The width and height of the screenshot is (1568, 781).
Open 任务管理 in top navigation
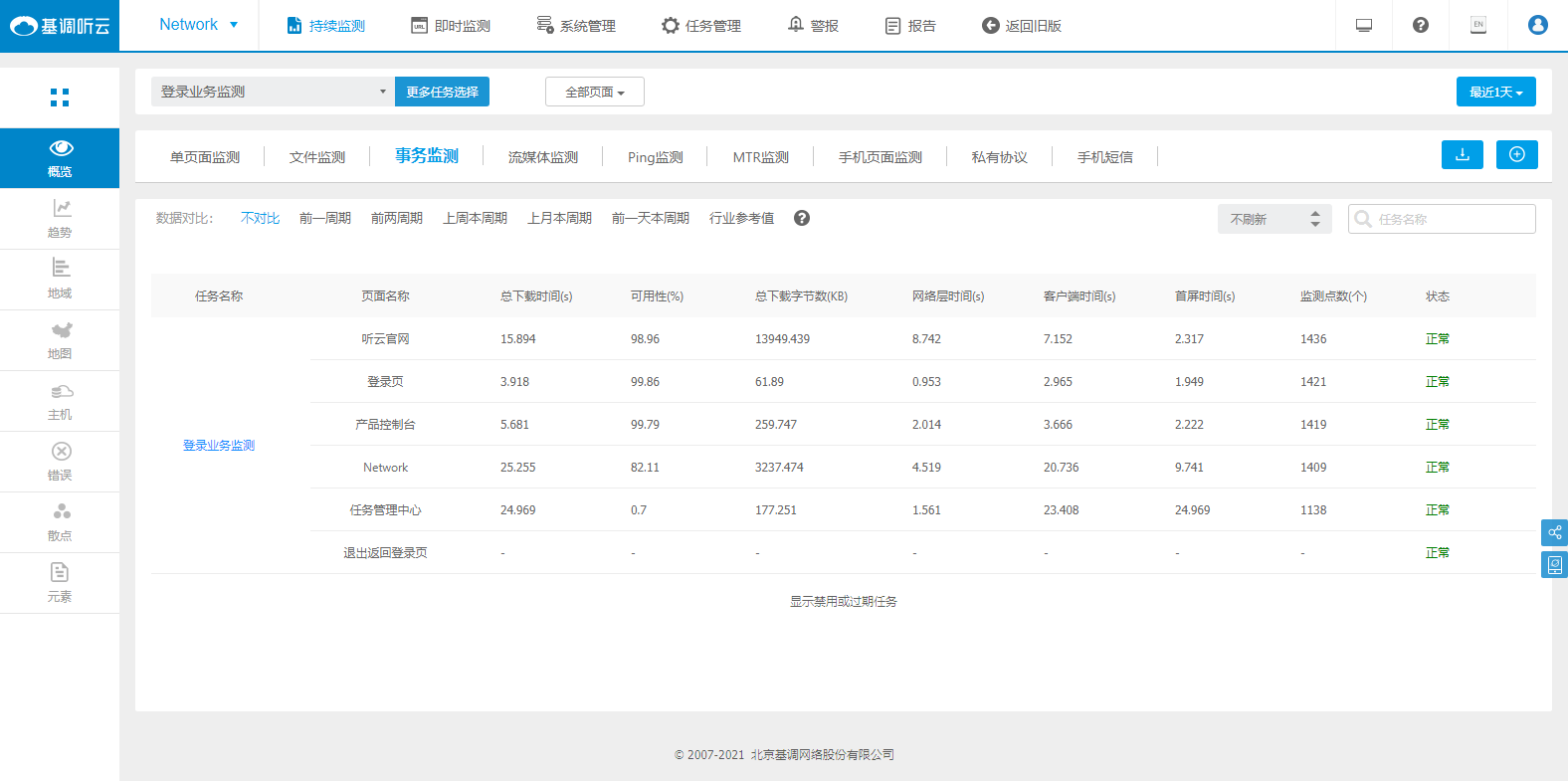pos(701,26)
